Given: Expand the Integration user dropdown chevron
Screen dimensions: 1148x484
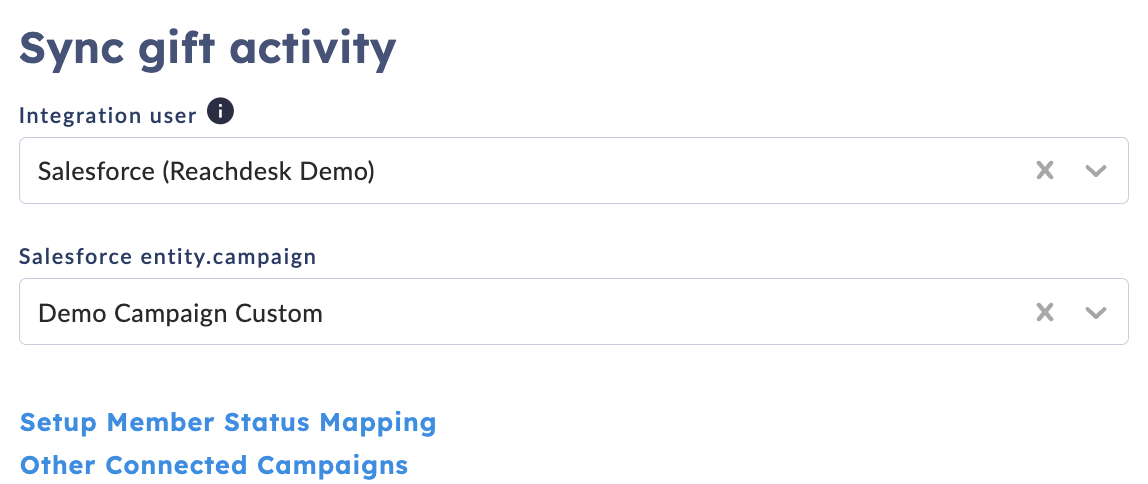Looking at the screenshot, I should [1095, 171].
